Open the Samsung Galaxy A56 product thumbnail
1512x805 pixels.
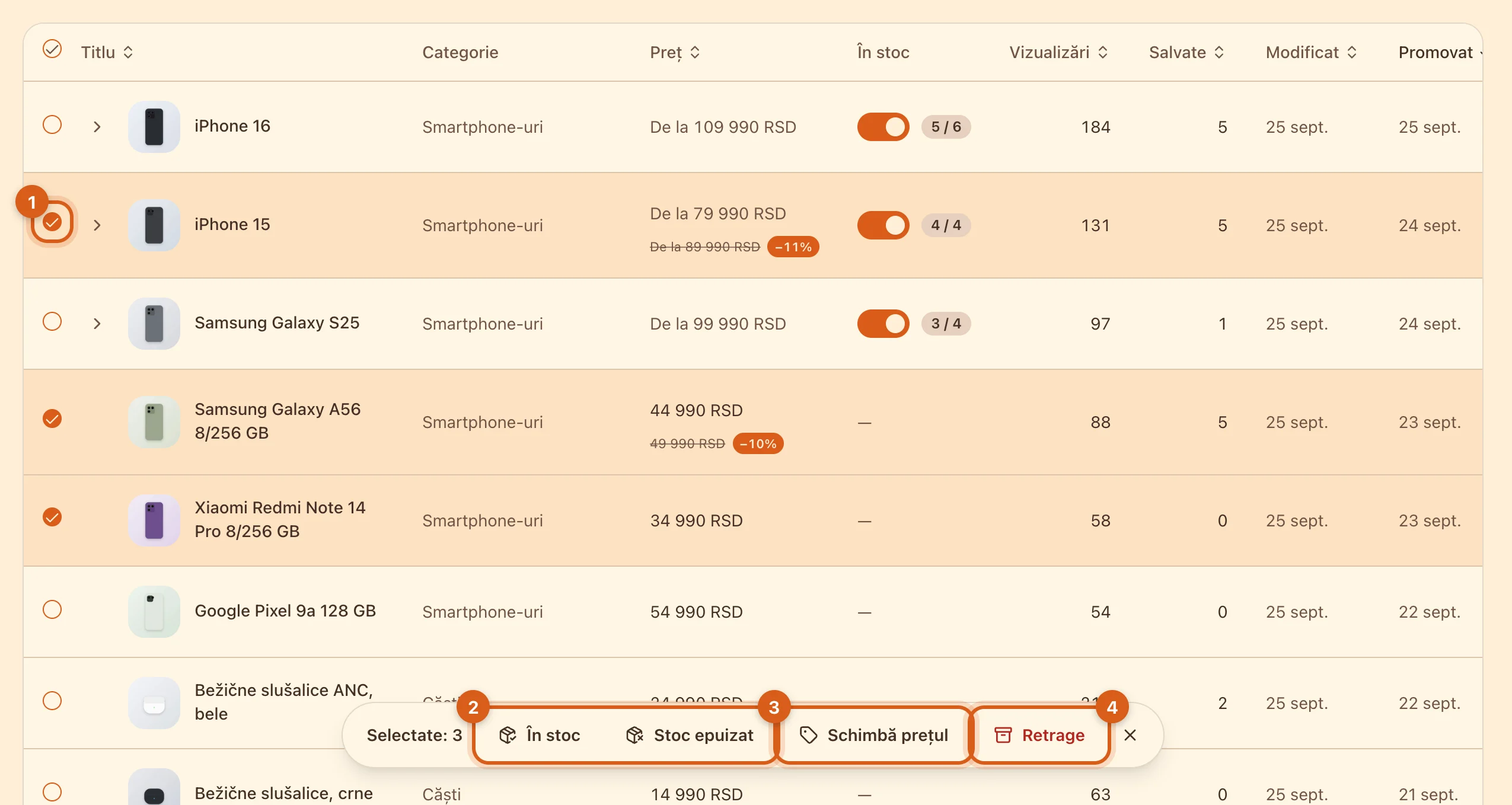(x=154, y=422)
